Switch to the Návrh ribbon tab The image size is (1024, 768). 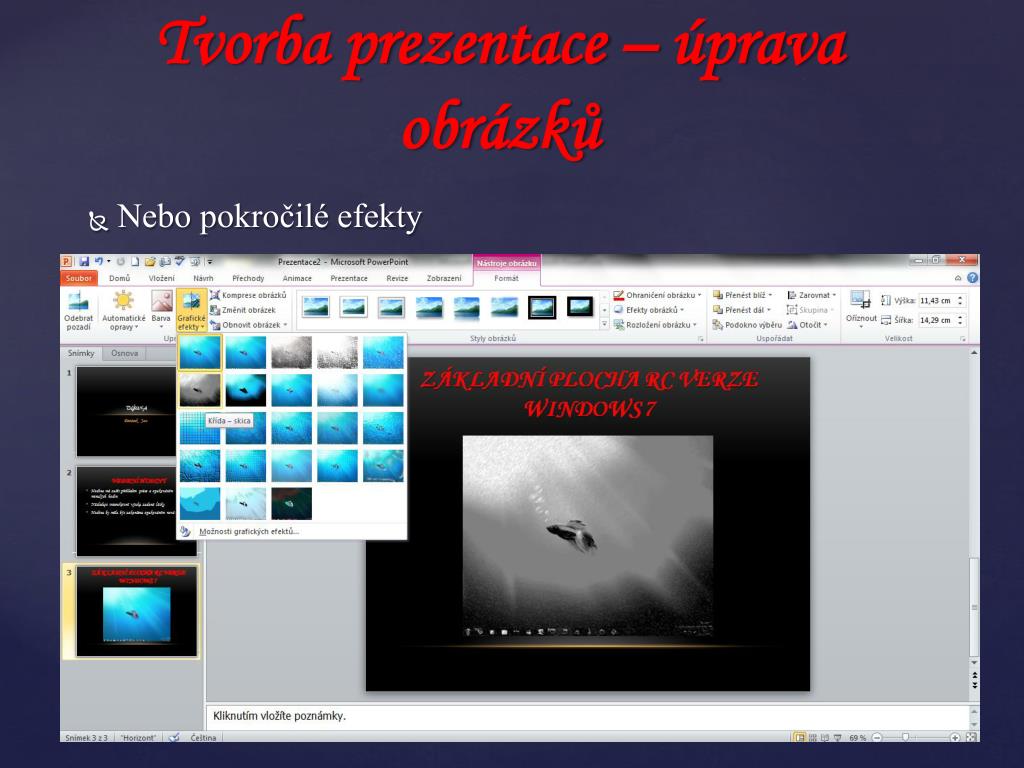click(203, 278)
